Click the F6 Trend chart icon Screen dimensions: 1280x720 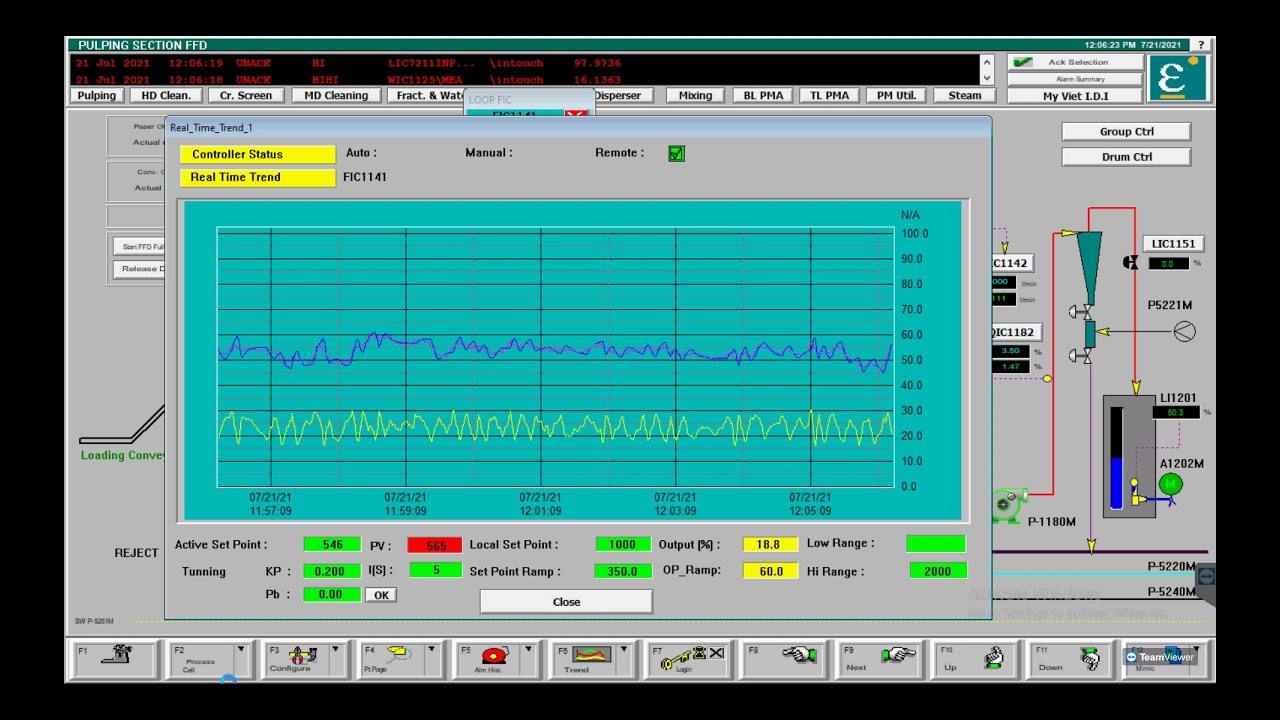591,655
